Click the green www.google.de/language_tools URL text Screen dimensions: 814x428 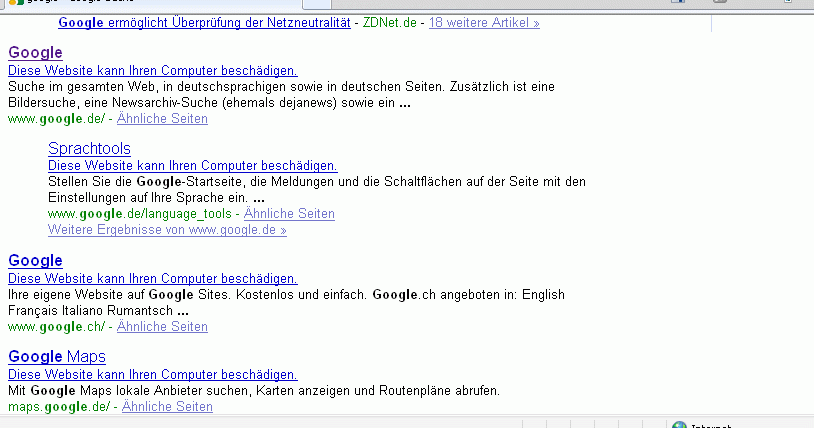point(139,213)
